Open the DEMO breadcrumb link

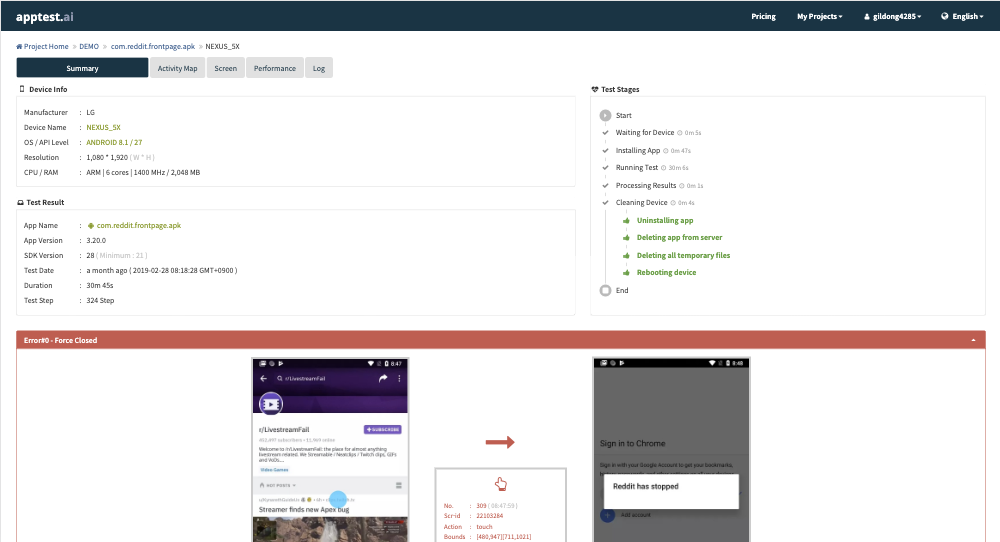89,47
